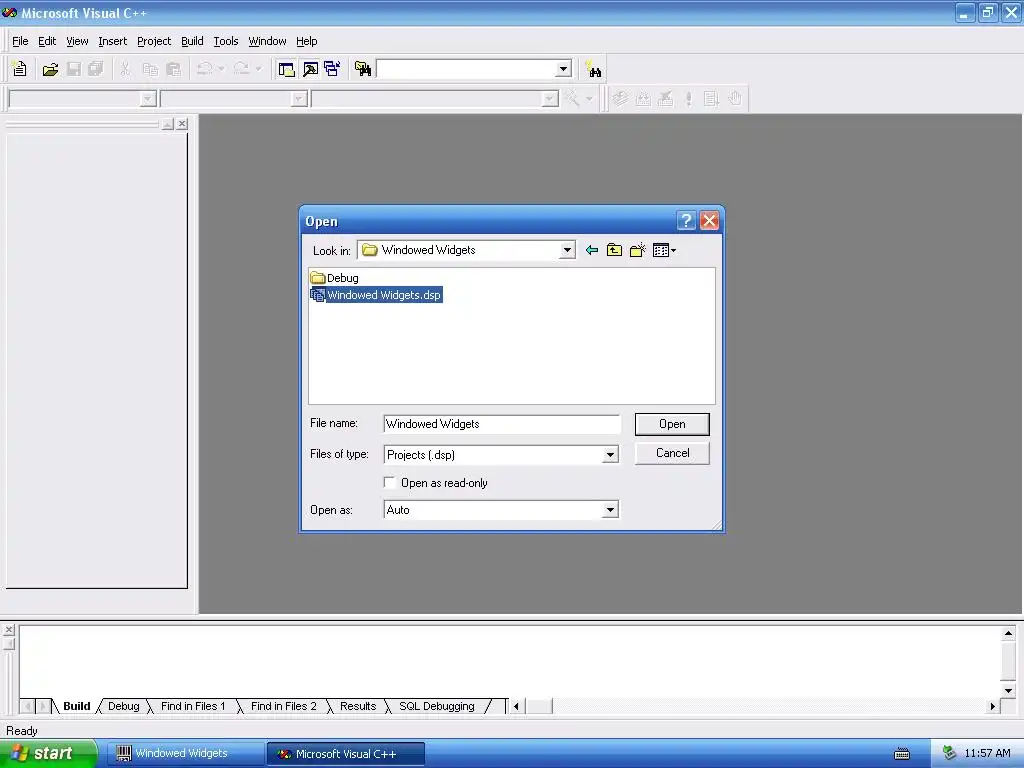Image resolution: width=1024 pixels, height=768 pixels.
Task: Toggle the Workspace window icon
Action: click(x=286, y=69)
